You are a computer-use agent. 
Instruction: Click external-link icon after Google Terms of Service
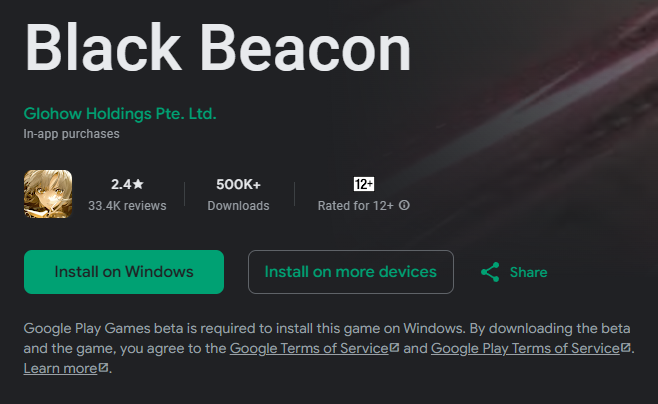coord(394,348)
